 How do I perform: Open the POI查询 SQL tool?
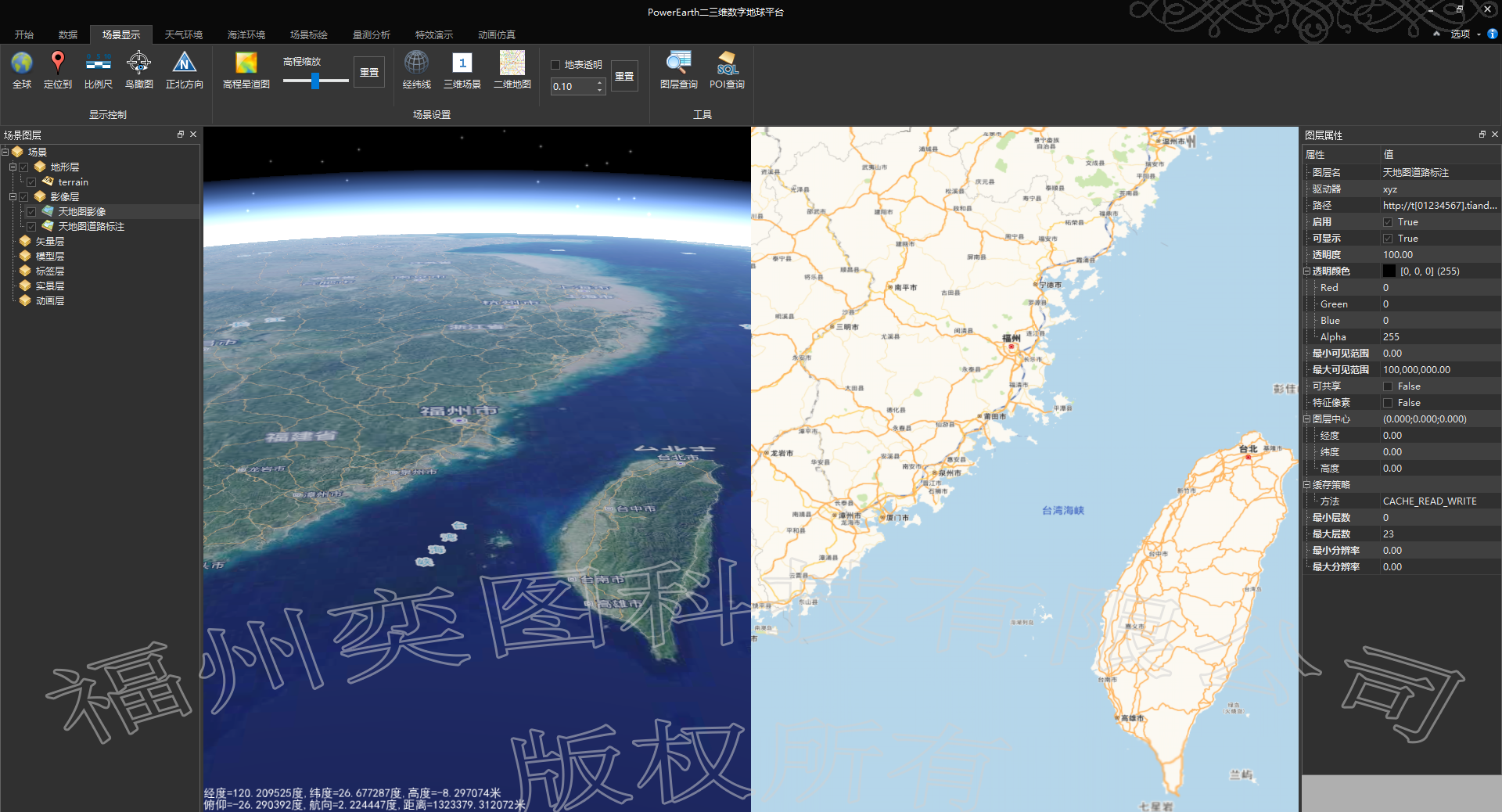[727, 63]
